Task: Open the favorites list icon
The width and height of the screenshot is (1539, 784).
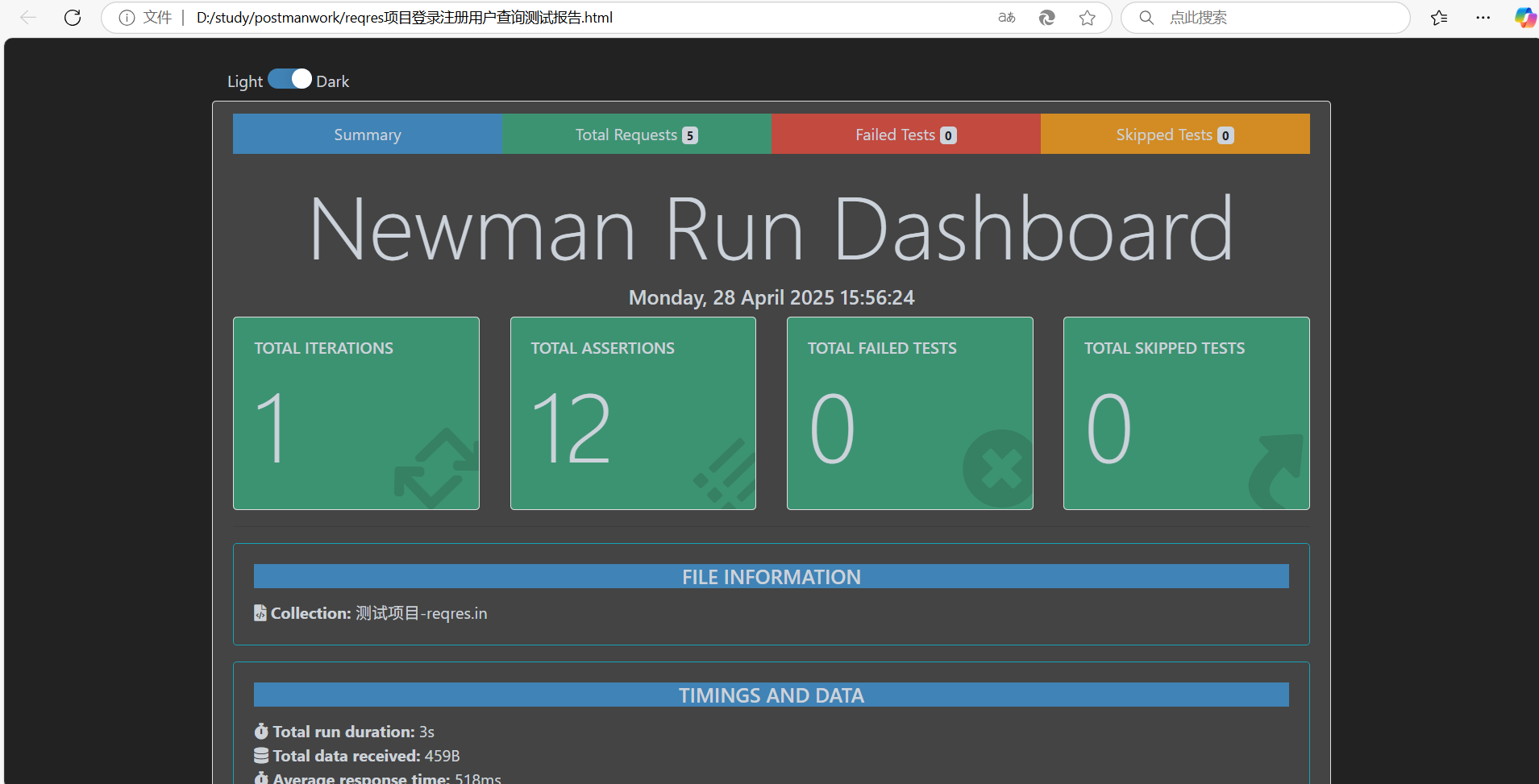Action: 1439,18
